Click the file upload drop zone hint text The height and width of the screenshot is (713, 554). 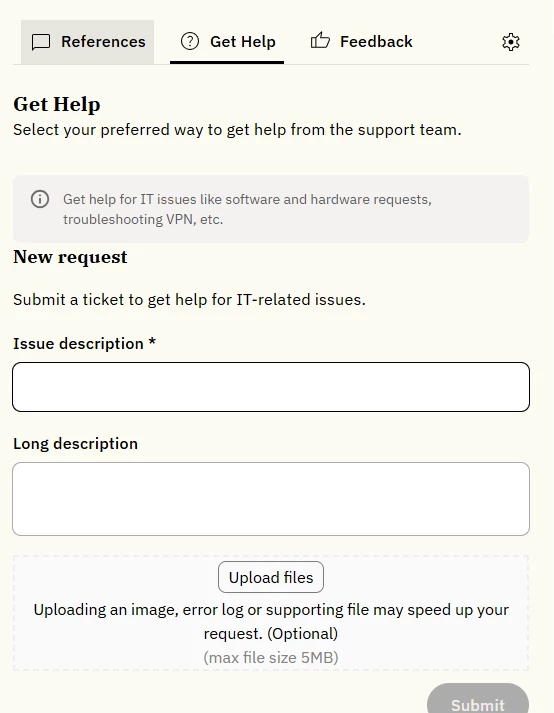(271, 621)
